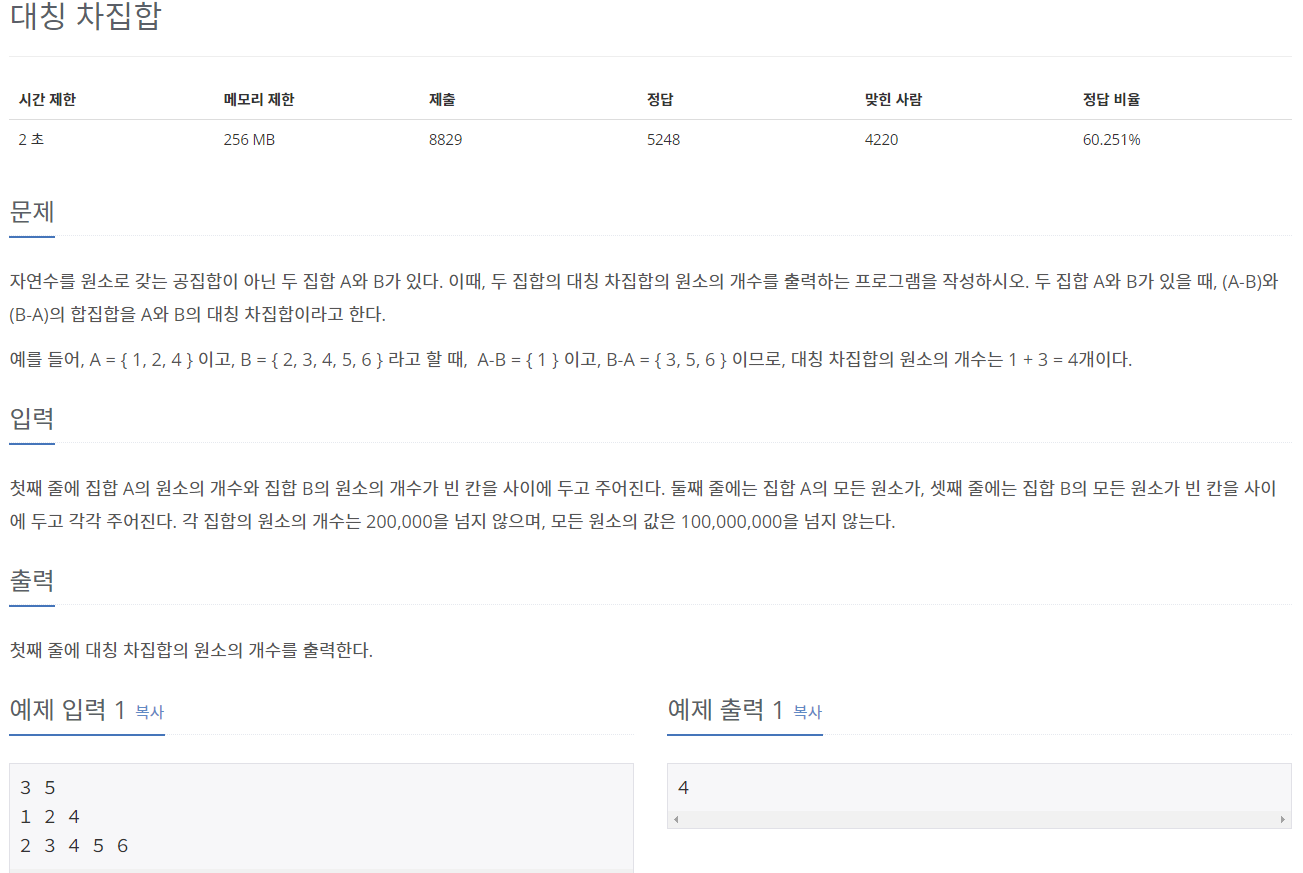Click the 정답 비율 column header
The image size is (1303, 873).
(x=1111, y=99)
